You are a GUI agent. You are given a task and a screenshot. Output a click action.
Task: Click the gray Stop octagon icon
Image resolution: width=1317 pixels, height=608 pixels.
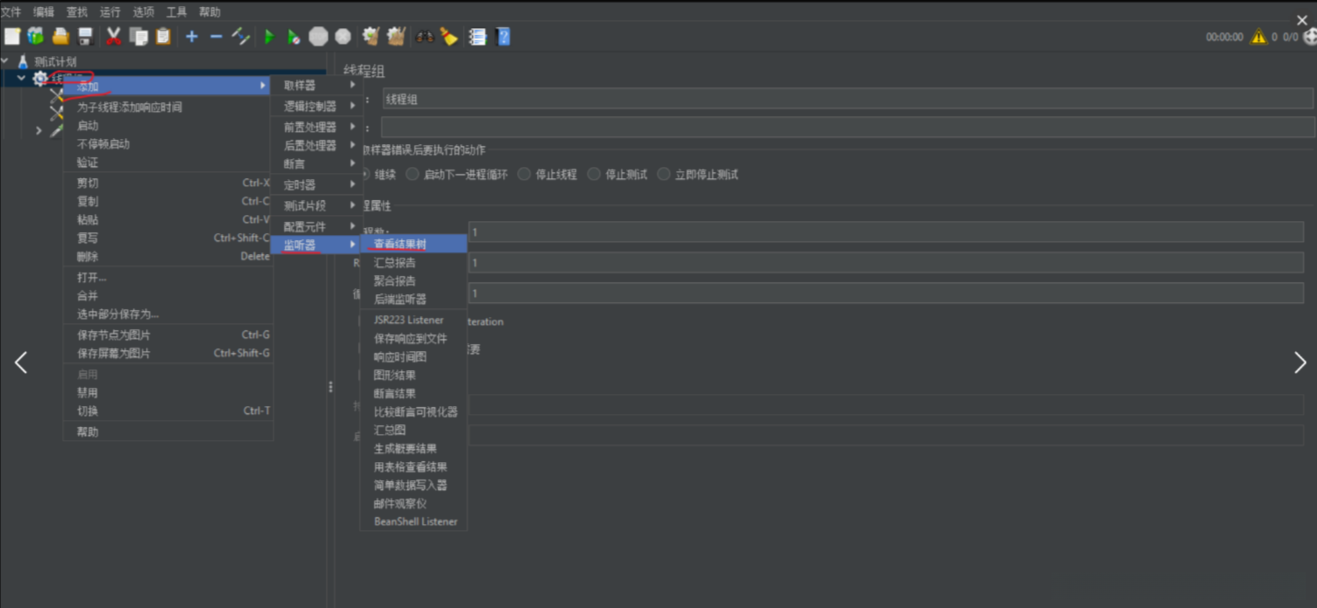pos(318,36)
